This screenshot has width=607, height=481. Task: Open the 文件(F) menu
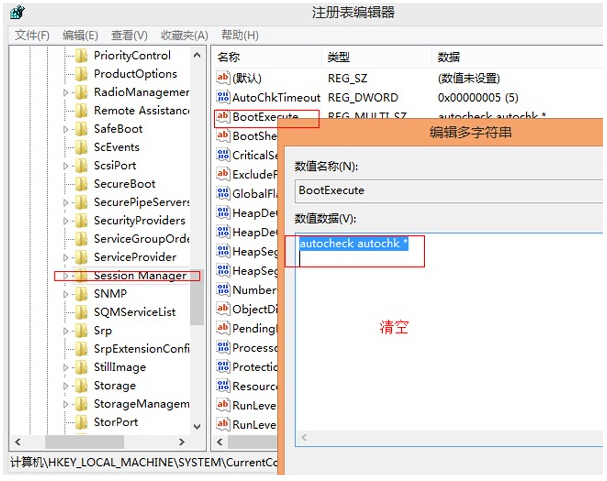pos(32,36)
